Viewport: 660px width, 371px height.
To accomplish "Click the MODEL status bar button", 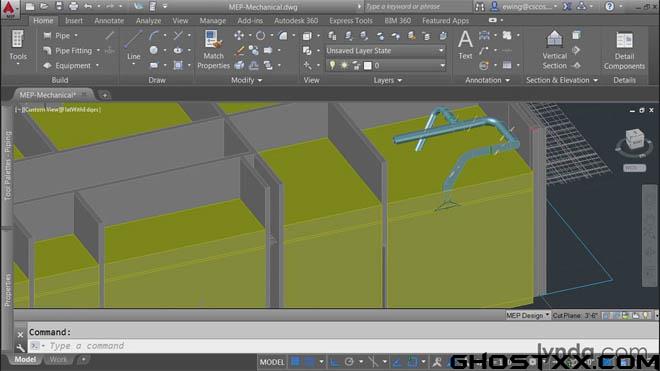I will (272, 362).
